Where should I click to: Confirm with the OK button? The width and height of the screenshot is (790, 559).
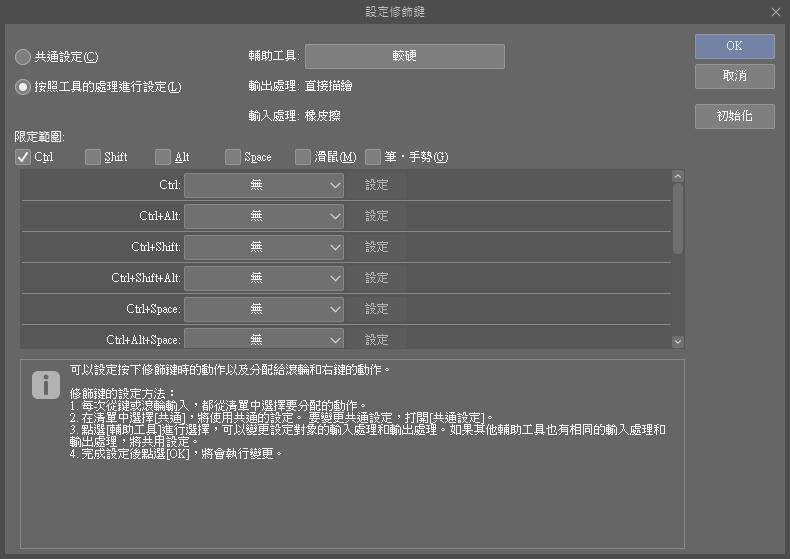coord(735,46)
